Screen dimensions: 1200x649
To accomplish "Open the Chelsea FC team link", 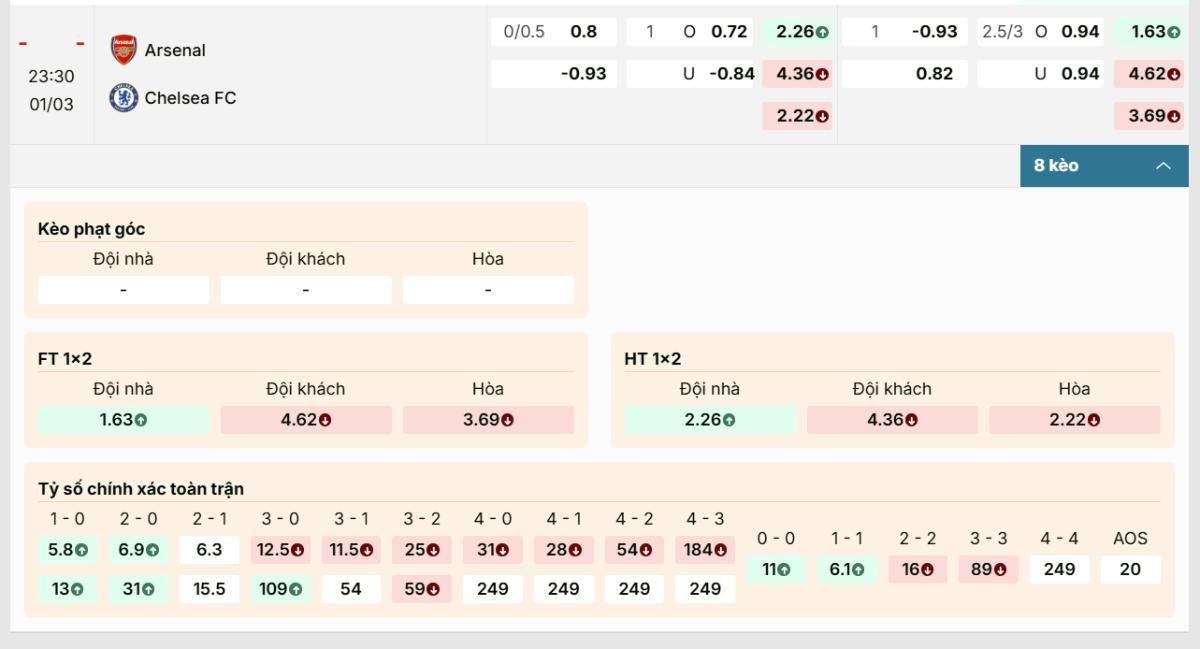I will click(x=190, y=98).
